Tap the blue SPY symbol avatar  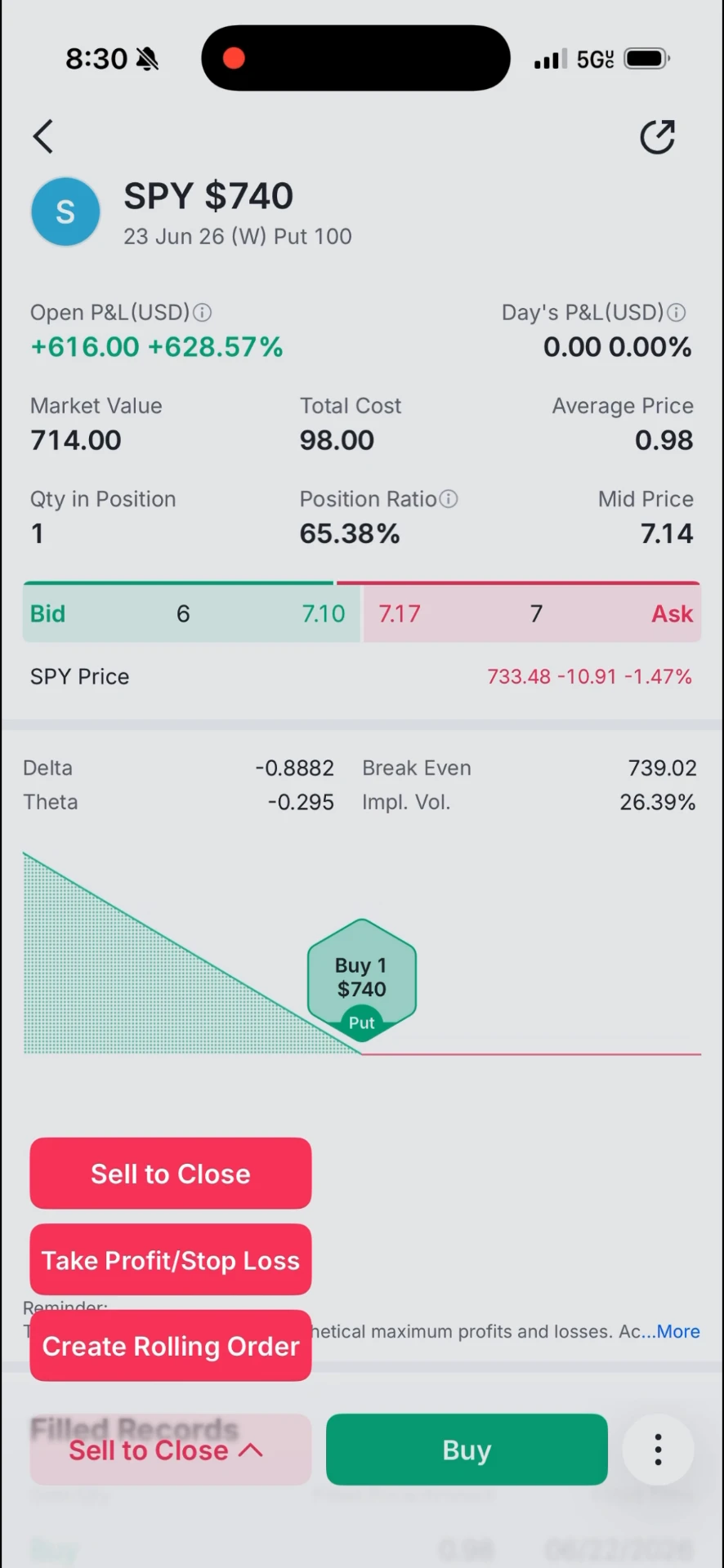click(x=65, y=212)
